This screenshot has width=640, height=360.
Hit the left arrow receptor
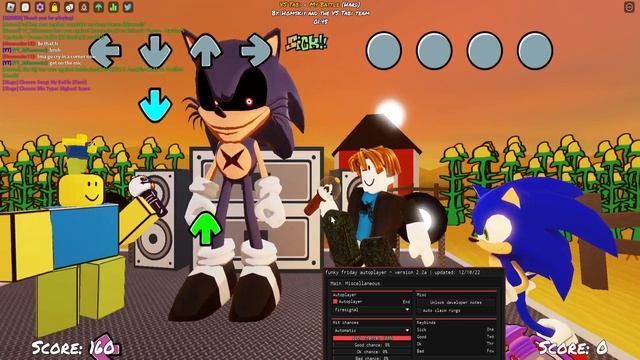(x=105, y=51)
